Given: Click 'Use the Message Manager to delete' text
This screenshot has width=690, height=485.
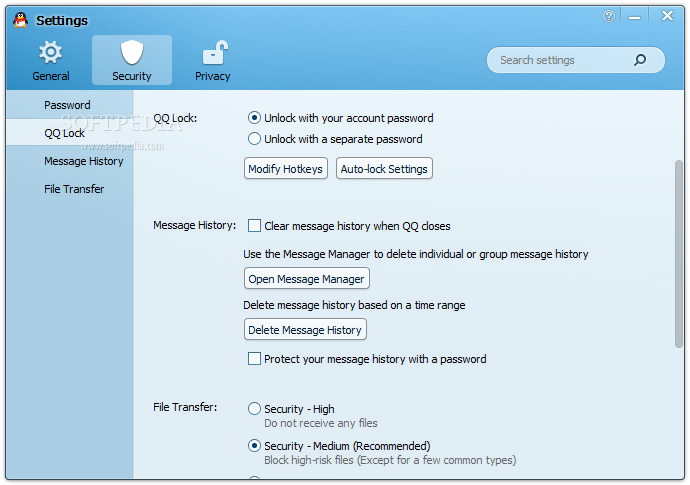Looking at the screenshot, I should 415,254.
